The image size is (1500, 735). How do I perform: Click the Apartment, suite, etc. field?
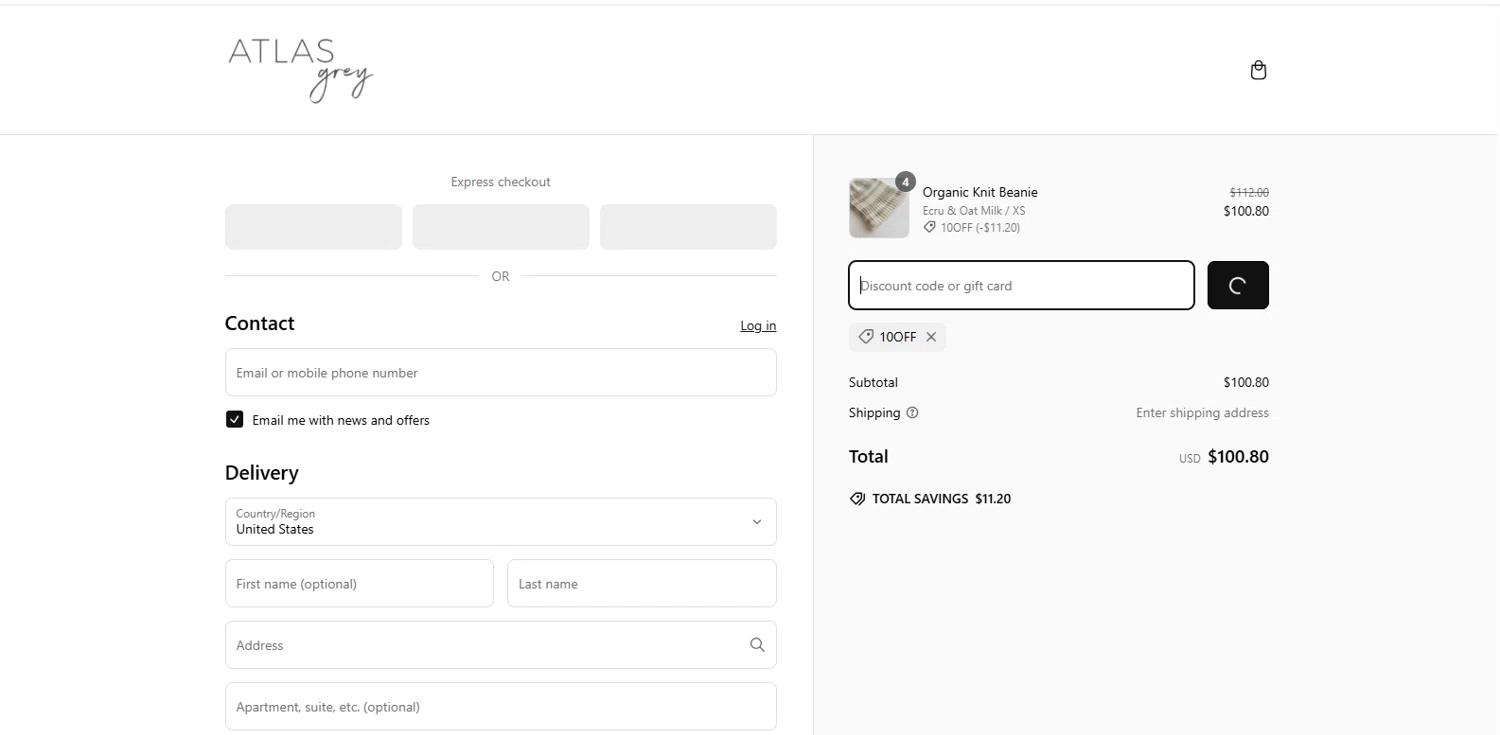(x=501, y=706)
